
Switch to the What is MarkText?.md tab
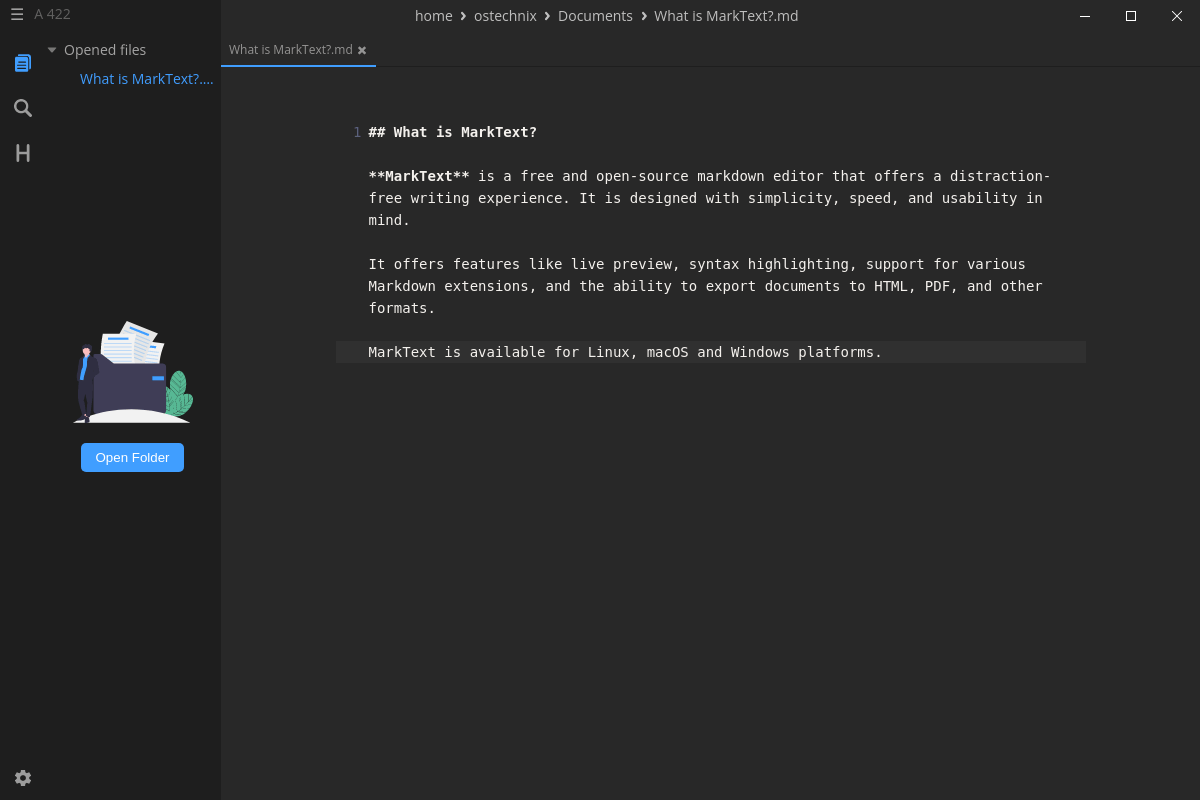coord(290,50)
